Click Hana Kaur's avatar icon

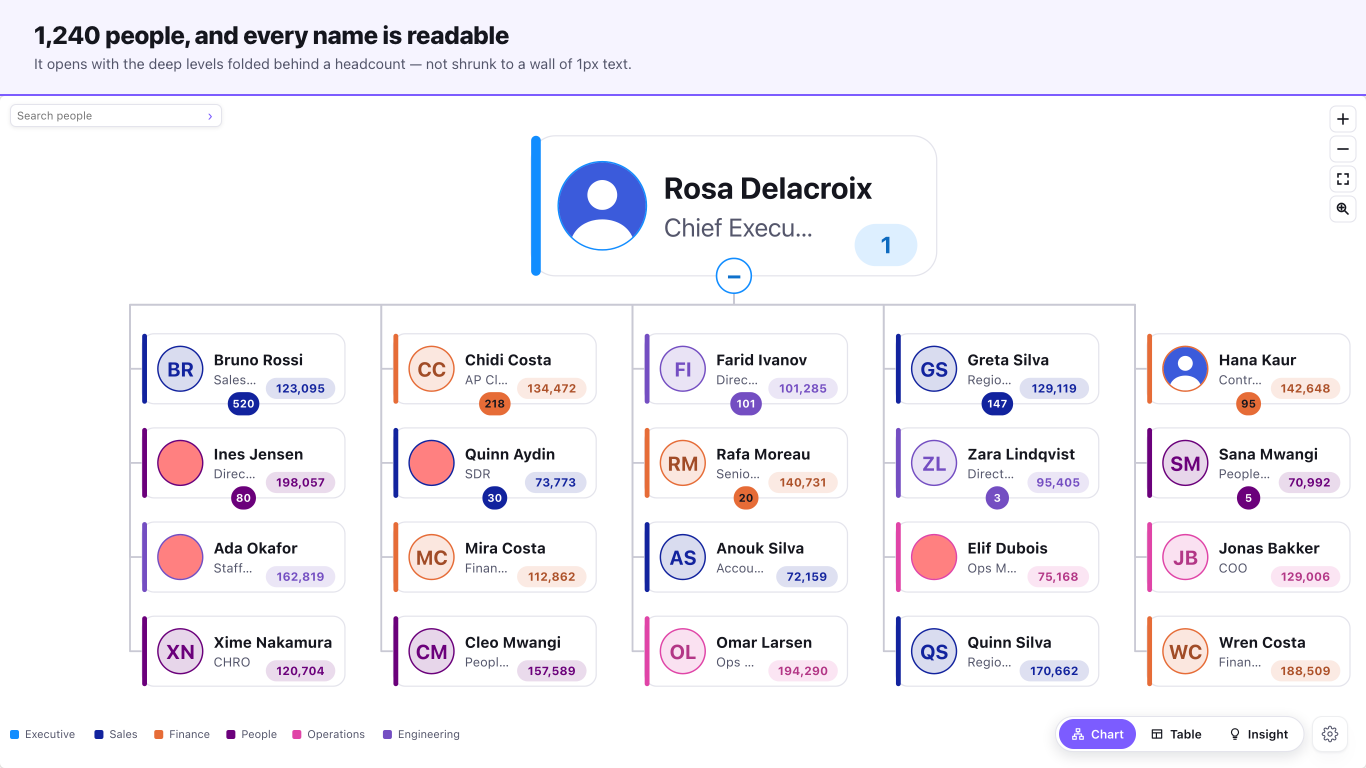1185,369
